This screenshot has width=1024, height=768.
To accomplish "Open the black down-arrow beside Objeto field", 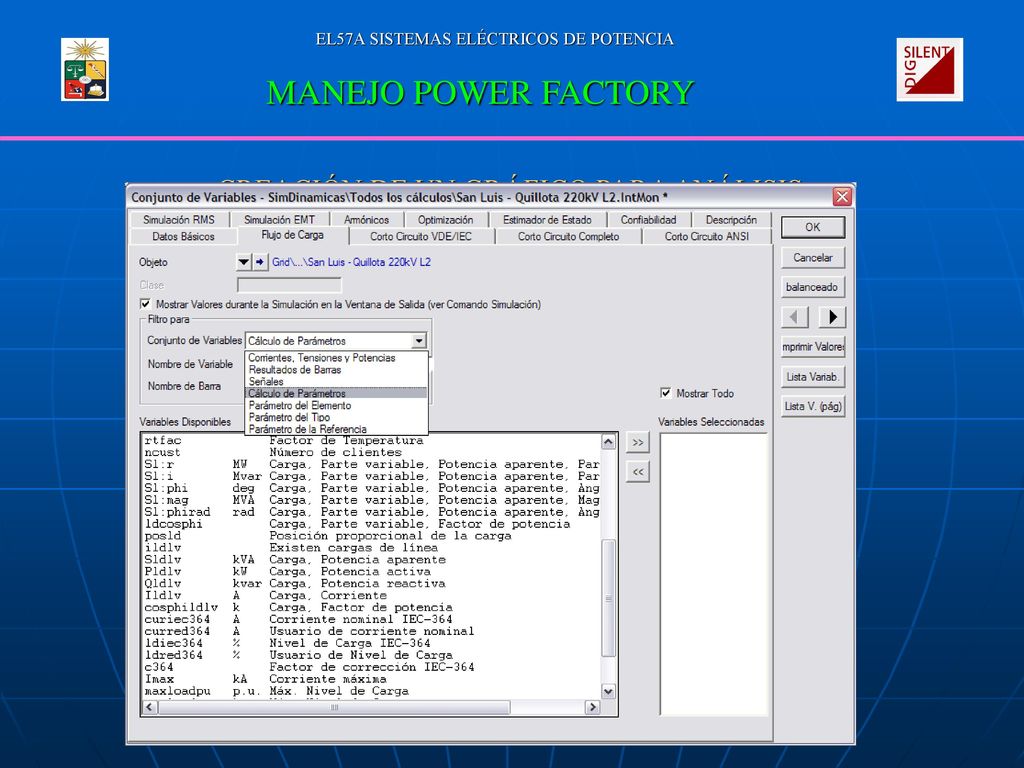I will (243, 262).
